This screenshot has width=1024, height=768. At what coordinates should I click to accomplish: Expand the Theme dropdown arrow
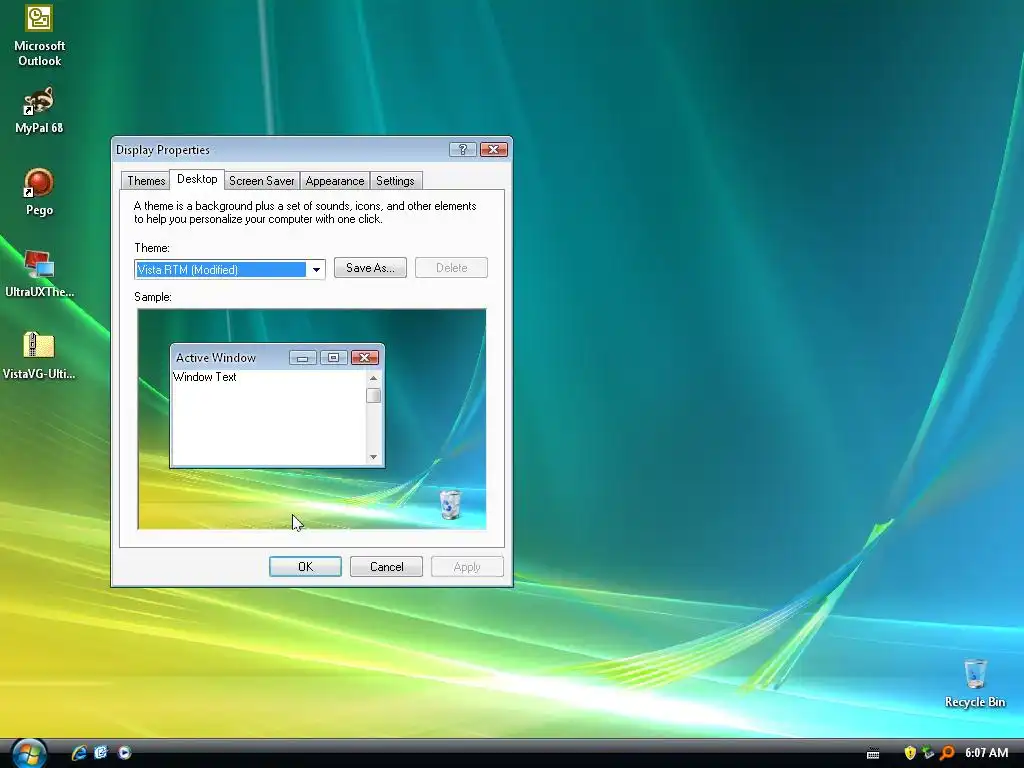pos(316,270)
